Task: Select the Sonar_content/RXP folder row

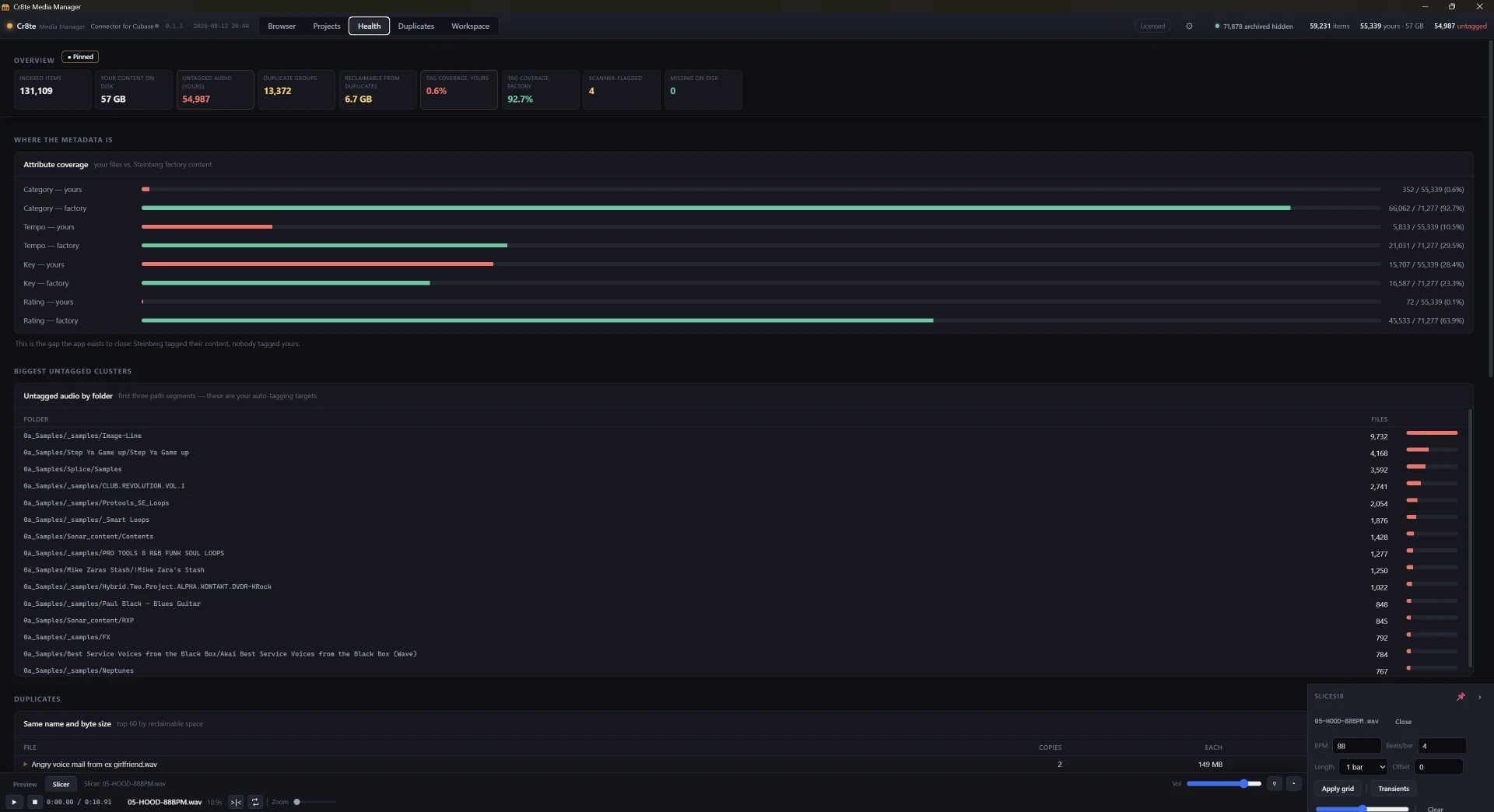Action: point(741,621)
